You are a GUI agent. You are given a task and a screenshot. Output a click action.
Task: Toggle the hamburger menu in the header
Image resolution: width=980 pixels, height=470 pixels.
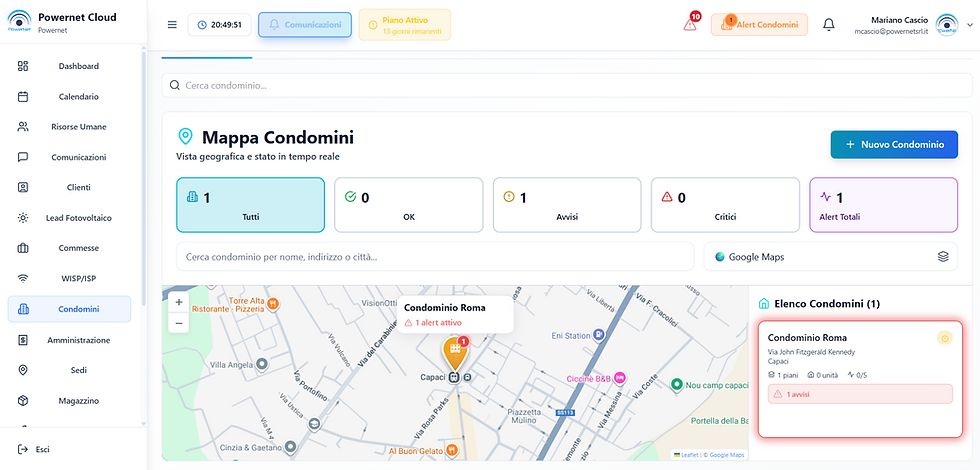[x=172, y=25]
